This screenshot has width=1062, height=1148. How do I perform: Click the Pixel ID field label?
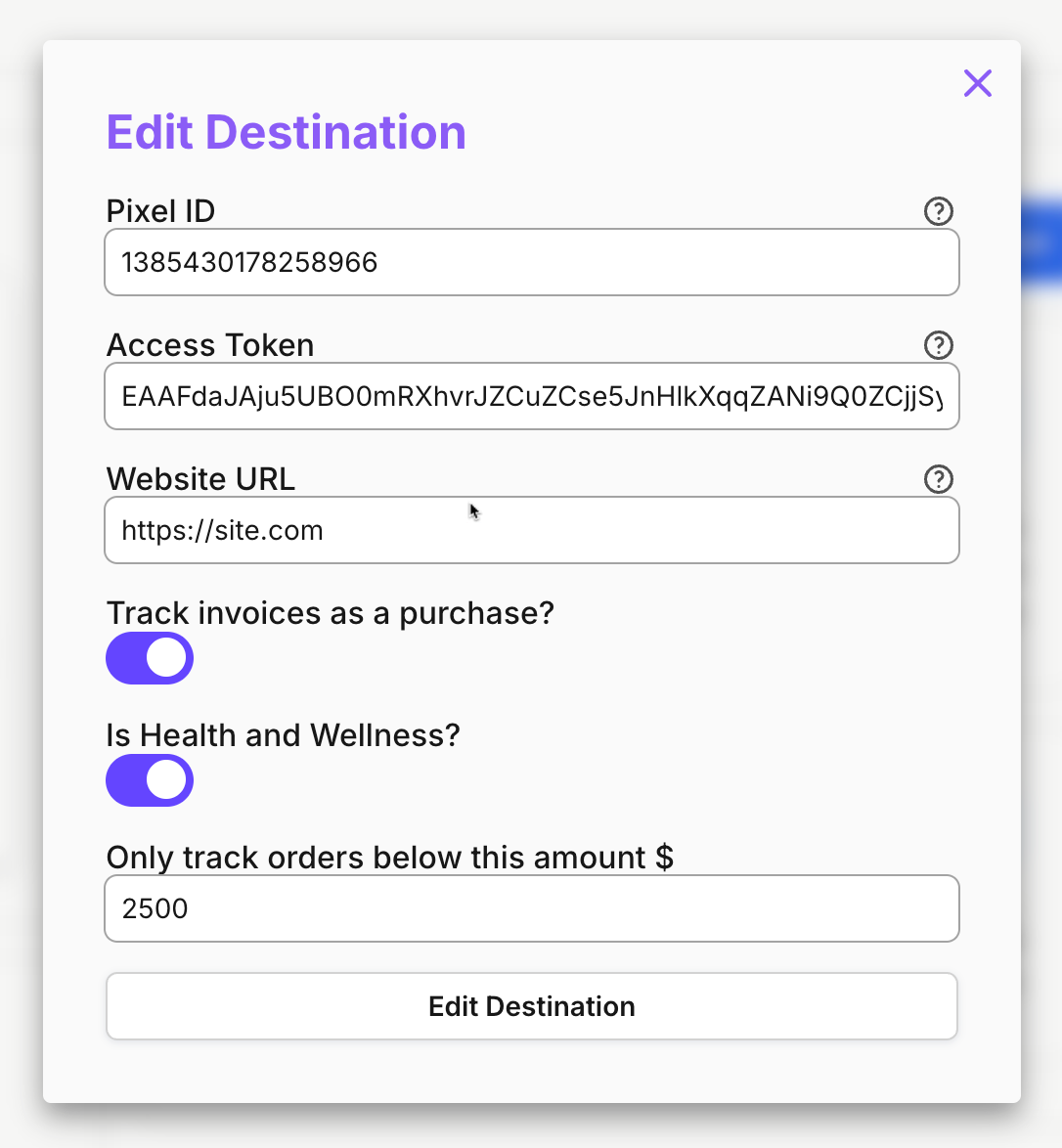(160, 211)
